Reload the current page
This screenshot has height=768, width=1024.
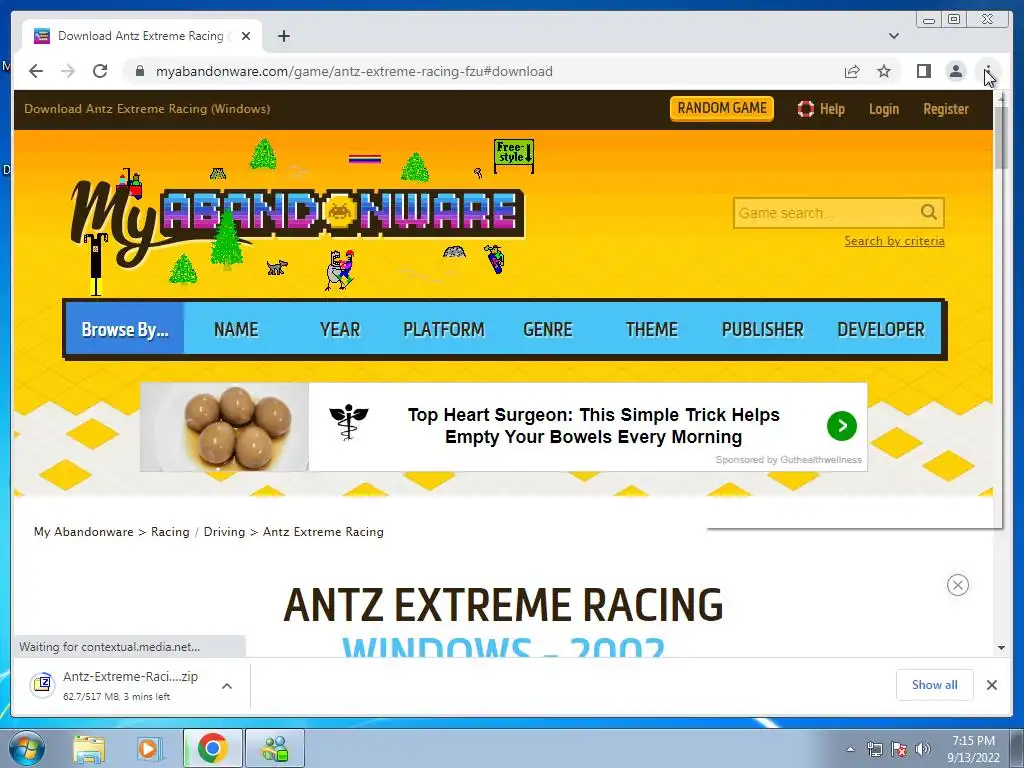[100, 71]
